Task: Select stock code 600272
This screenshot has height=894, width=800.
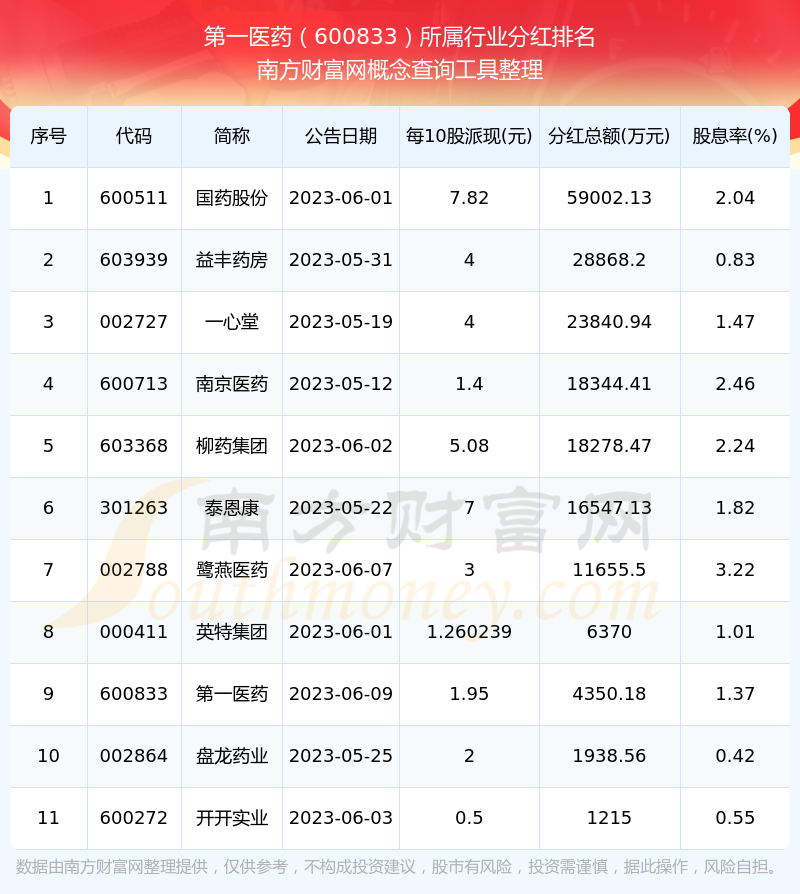Action: (134, 819)
